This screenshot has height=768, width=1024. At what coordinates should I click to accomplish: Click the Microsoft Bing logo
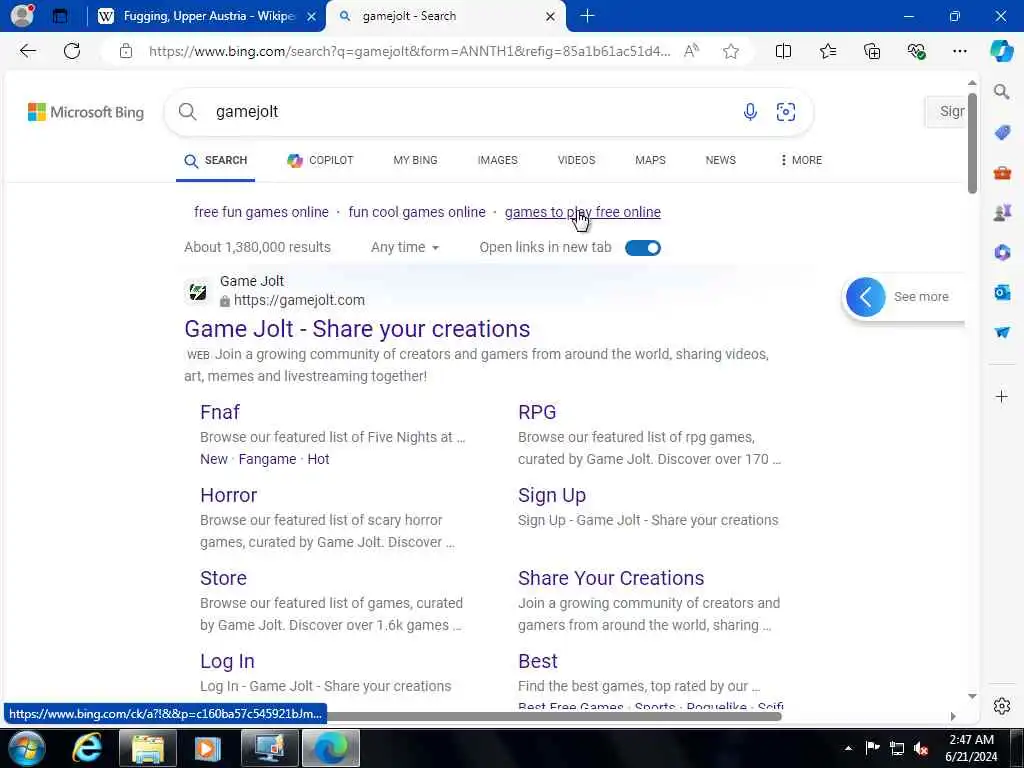tap(86, 112)
